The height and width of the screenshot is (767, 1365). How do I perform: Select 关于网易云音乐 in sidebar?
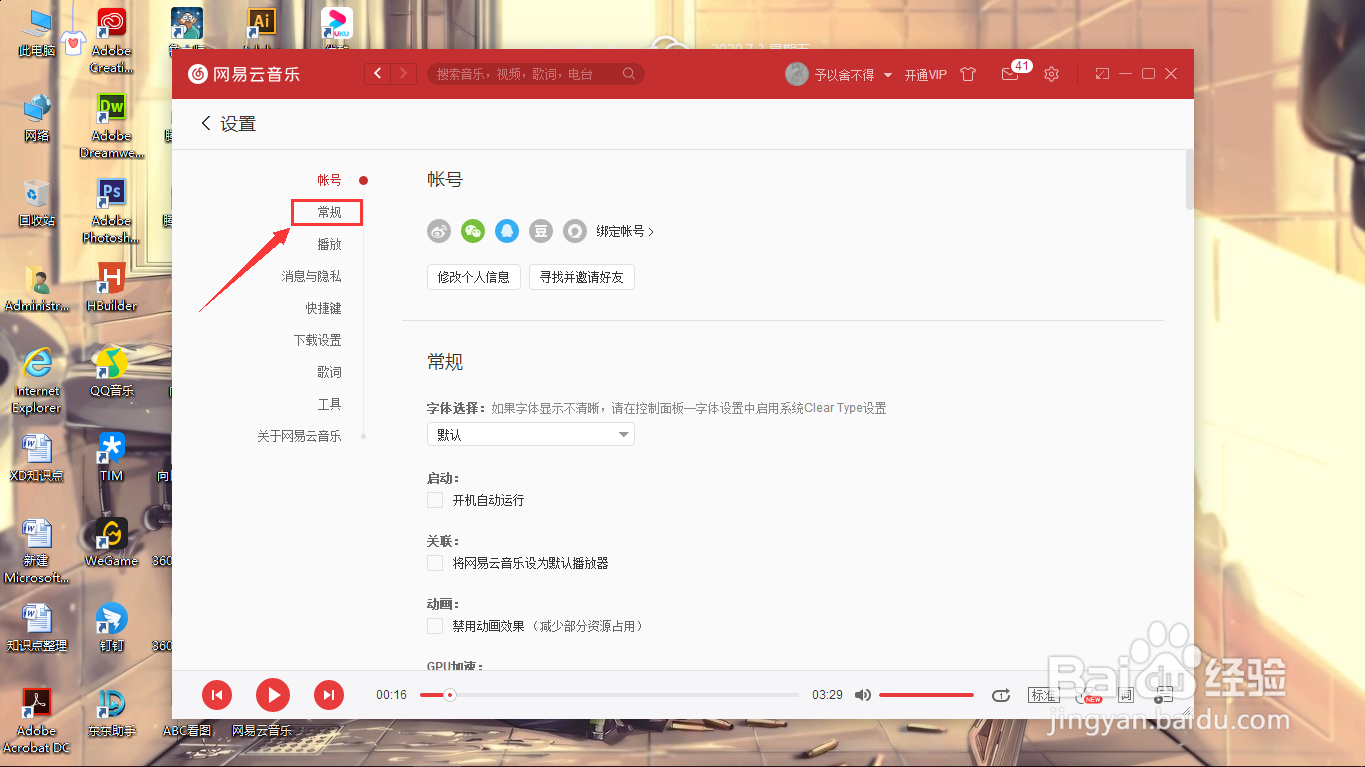pos(299,436)
